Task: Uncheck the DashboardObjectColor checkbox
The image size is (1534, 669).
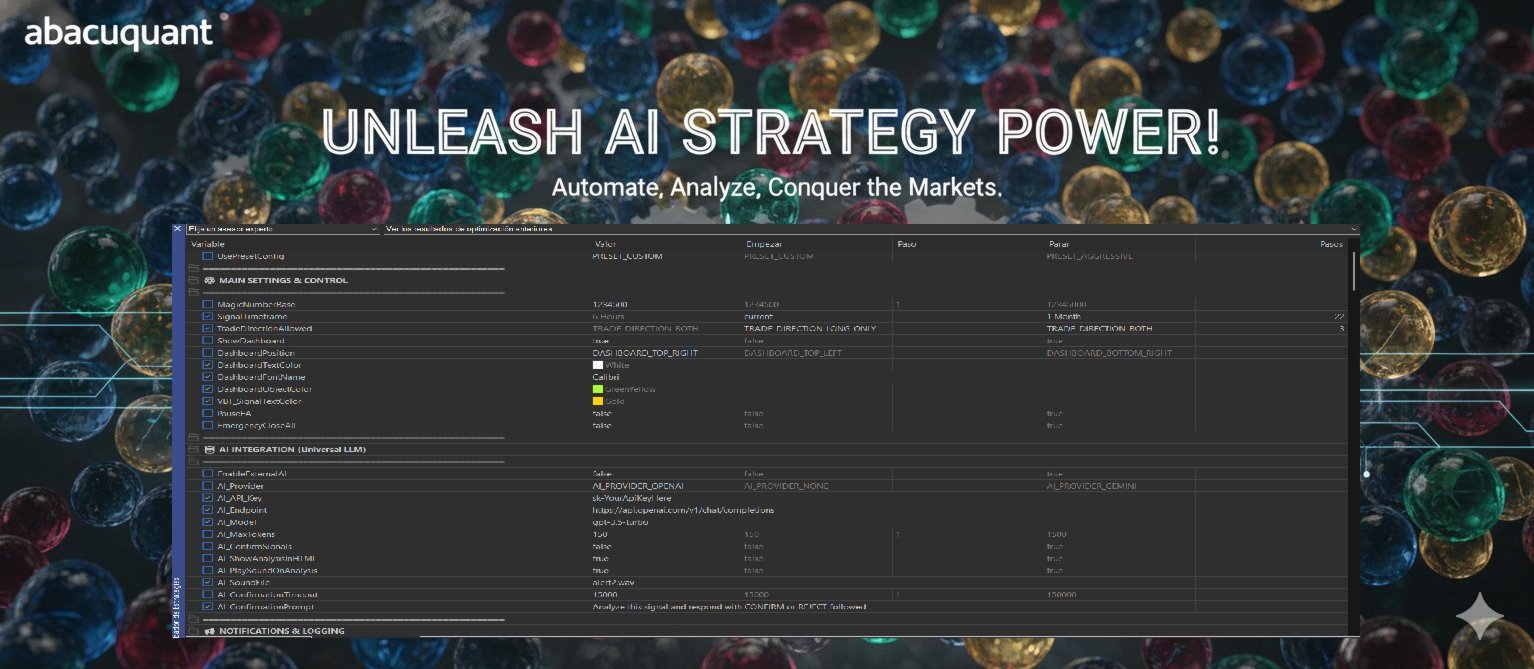Action: pyautogui.click(x=208, y=389)
